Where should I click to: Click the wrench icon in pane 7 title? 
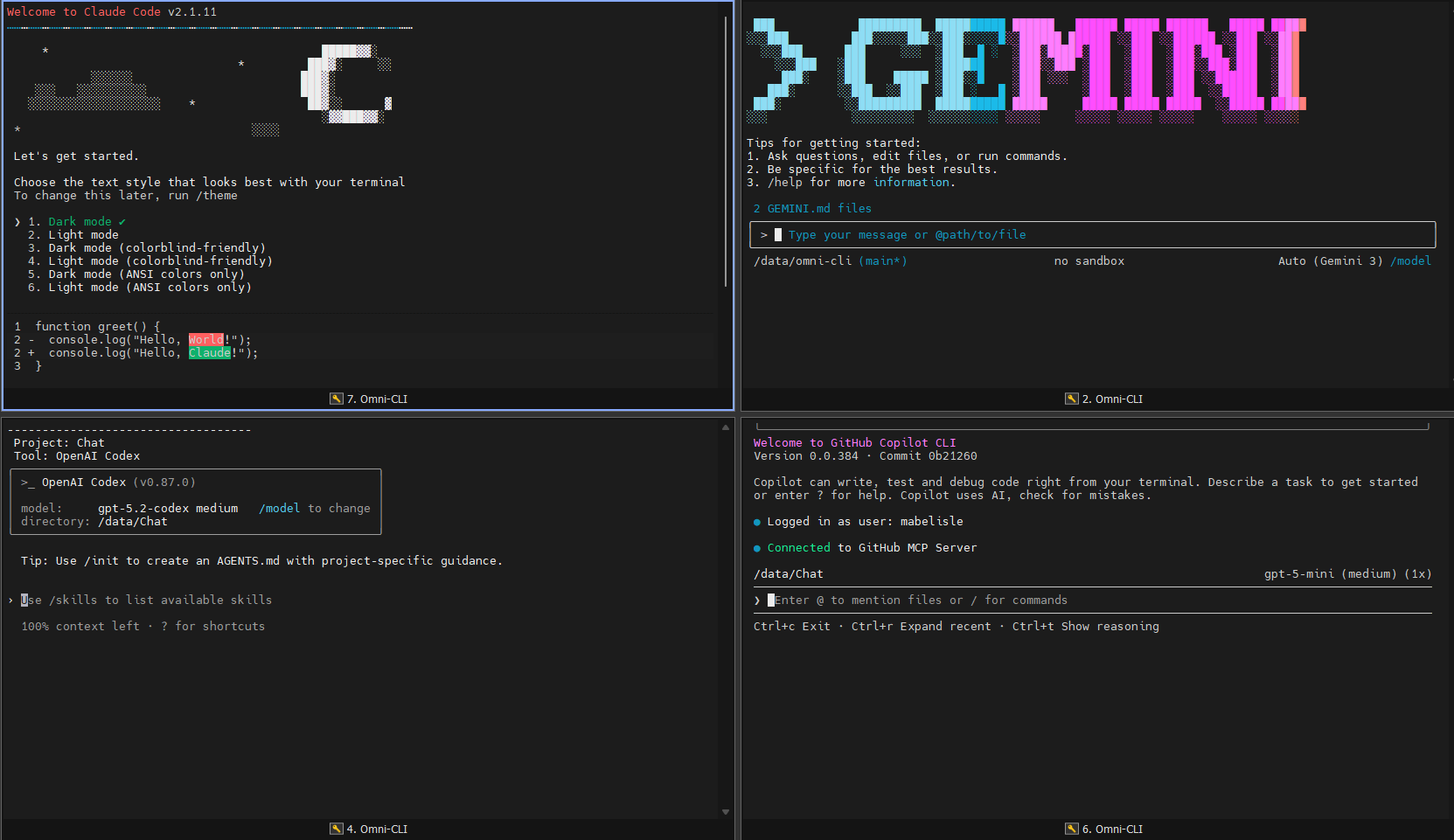pos(336,399)
